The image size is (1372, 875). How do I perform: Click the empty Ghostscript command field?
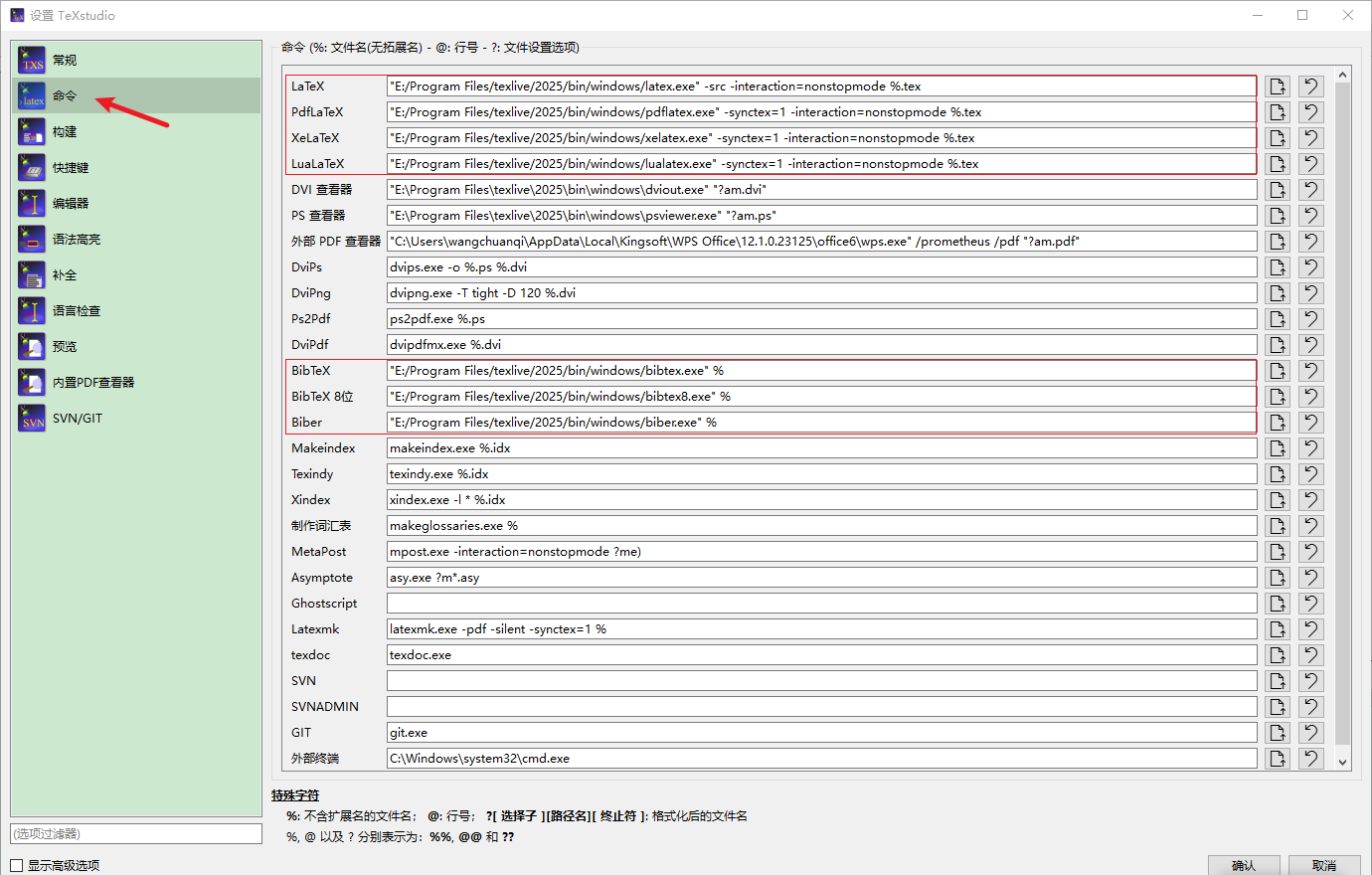821,604
